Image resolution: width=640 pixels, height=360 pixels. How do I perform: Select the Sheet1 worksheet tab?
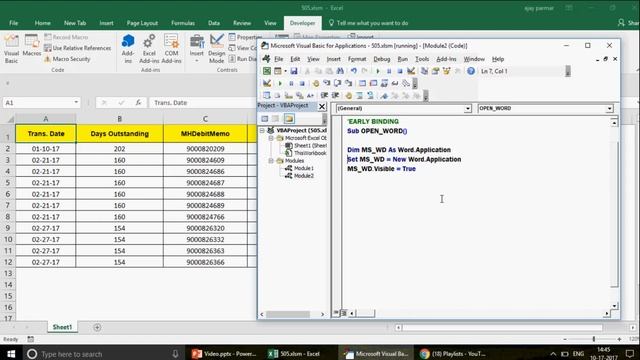pyautogui.click(x=62, y=327)
